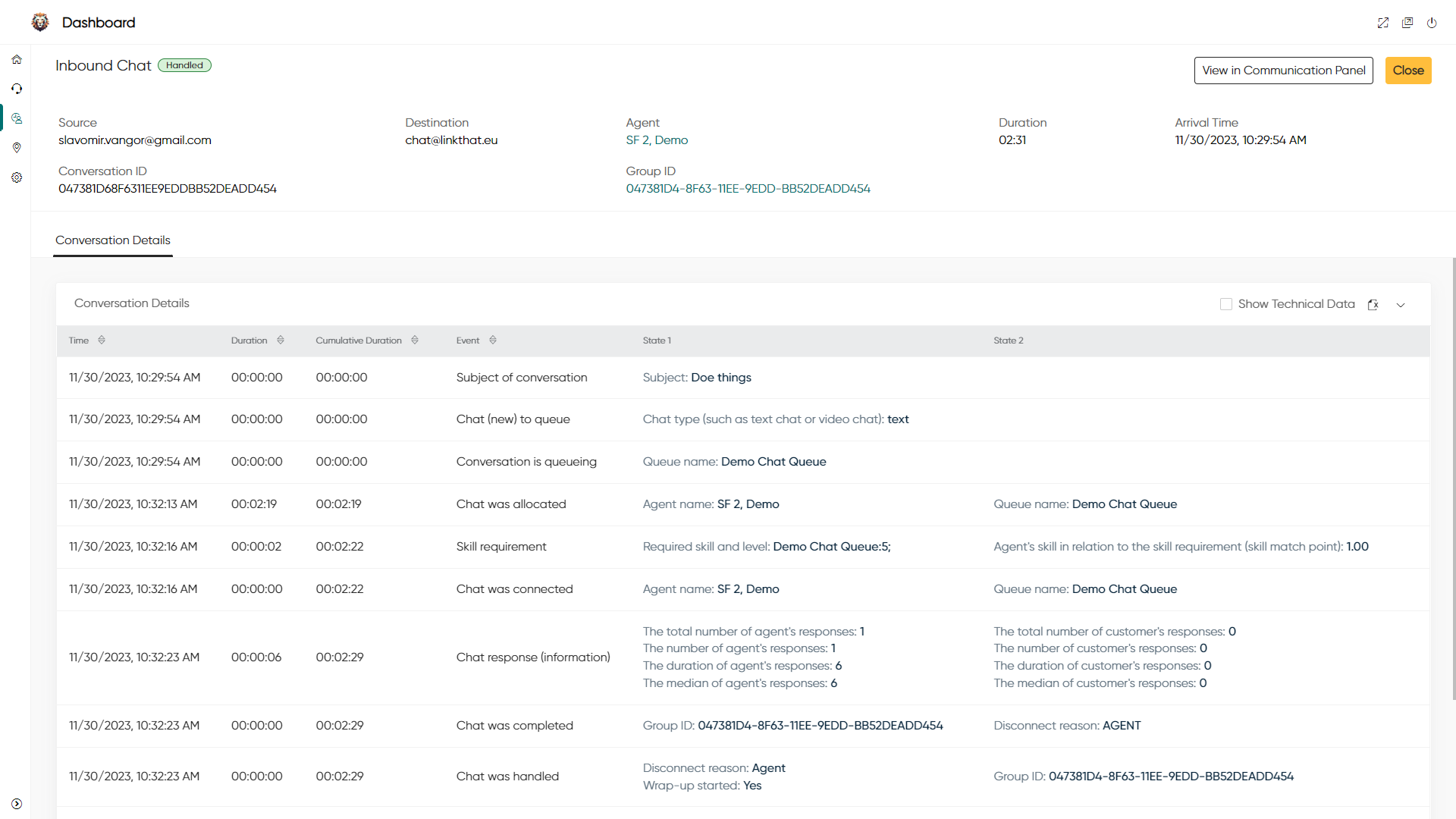Open agent link SF 2, Demo
This screenshot has width=1456, height=819.
(x=657, y=140)
